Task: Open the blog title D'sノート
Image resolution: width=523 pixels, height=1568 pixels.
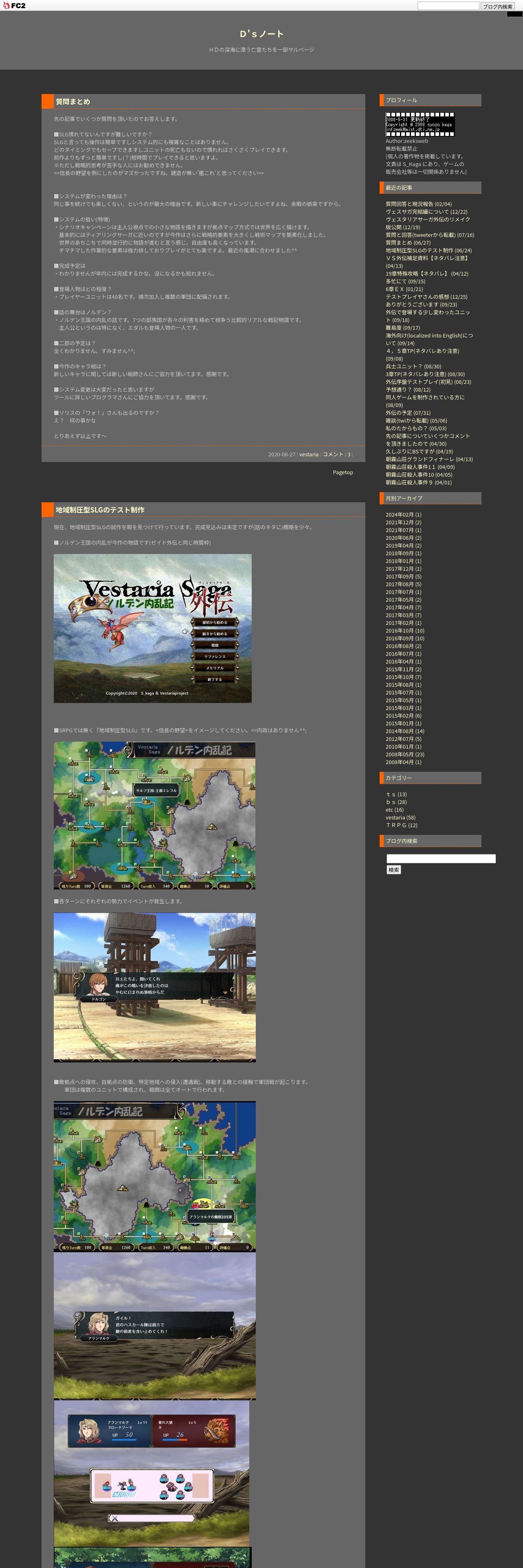Action: pos(261,34)
